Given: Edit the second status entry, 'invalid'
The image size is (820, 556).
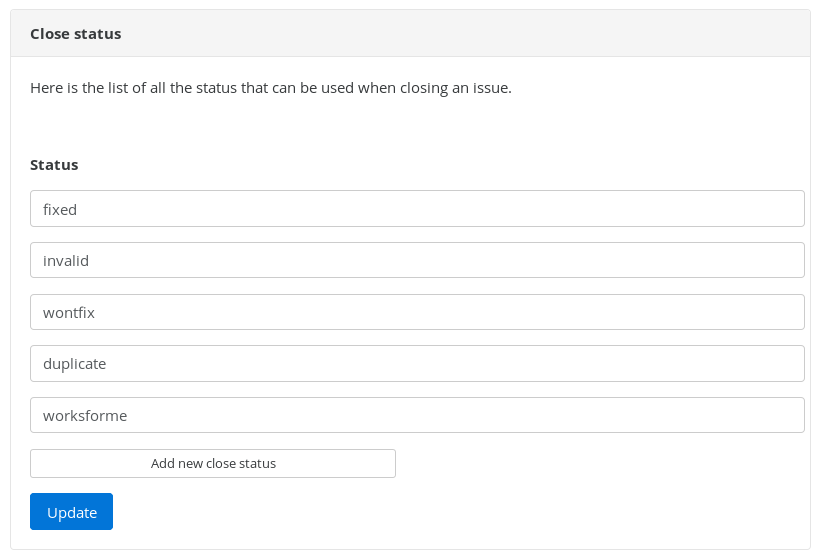Looking at the screenshot, I should 417,260.
